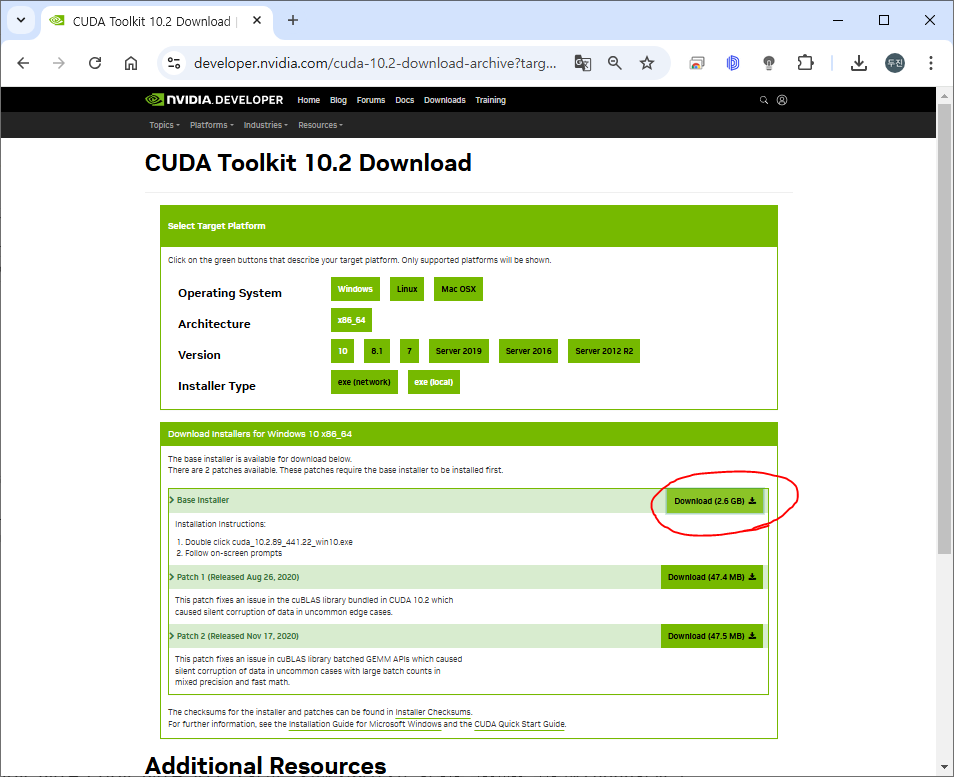
Task: Select Linux operating system
Action: click(x=407, y=289)
